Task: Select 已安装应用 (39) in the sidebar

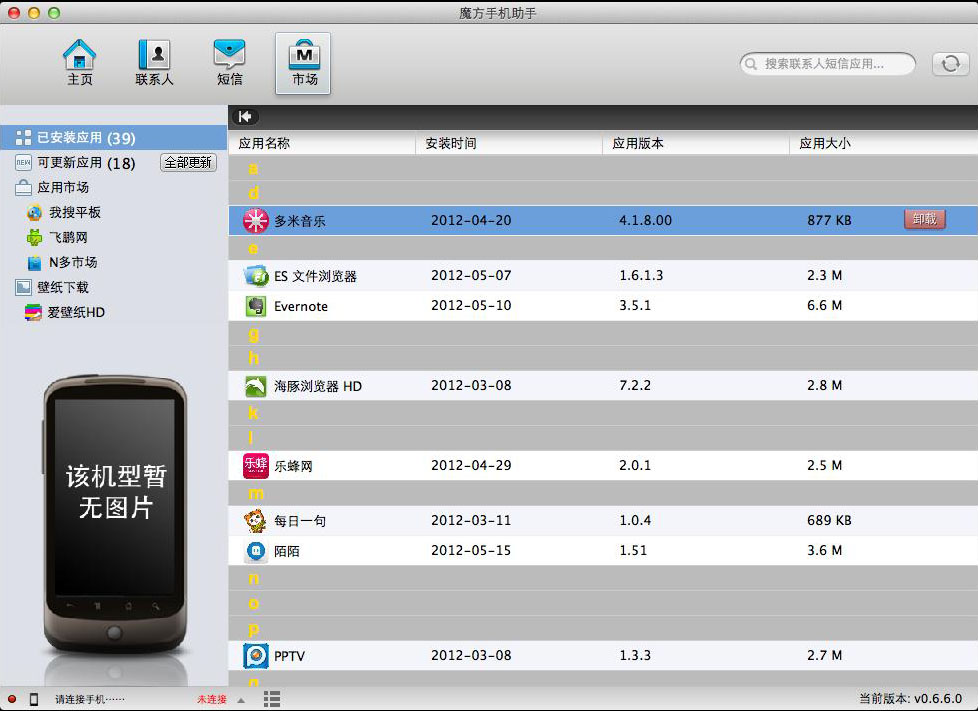Action: pyautogui.click(x=86, y=138)
